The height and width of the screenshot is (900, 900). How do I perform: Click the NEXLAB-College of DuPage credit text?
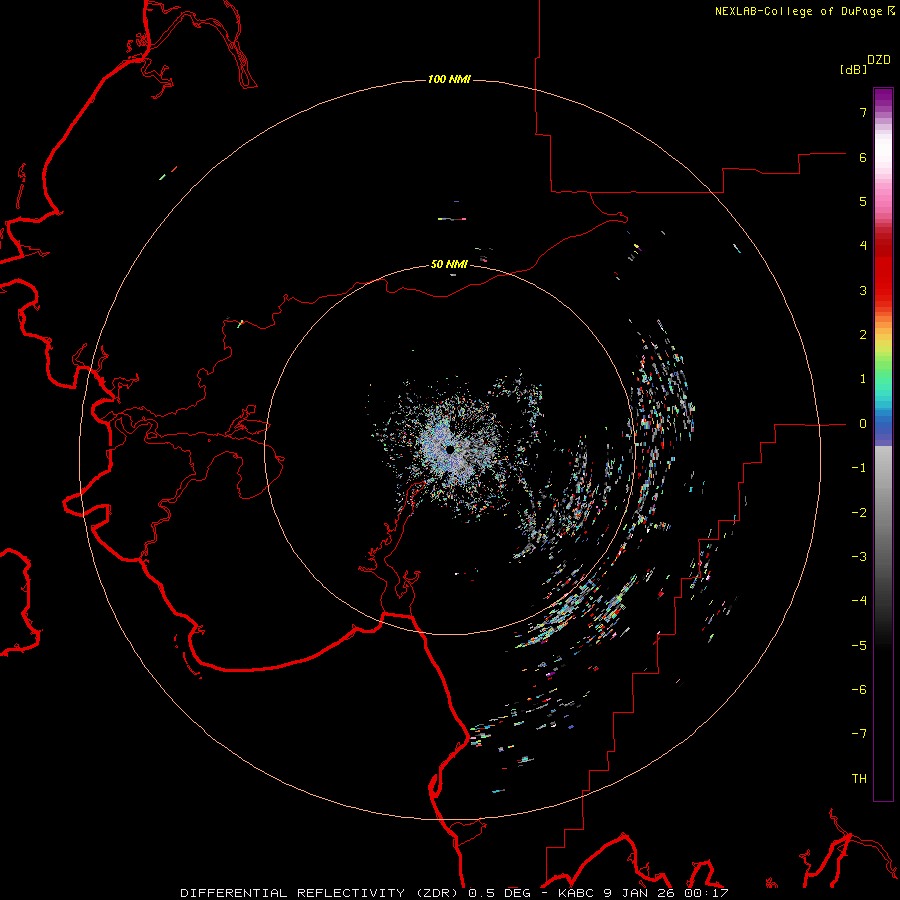(798, 11)
